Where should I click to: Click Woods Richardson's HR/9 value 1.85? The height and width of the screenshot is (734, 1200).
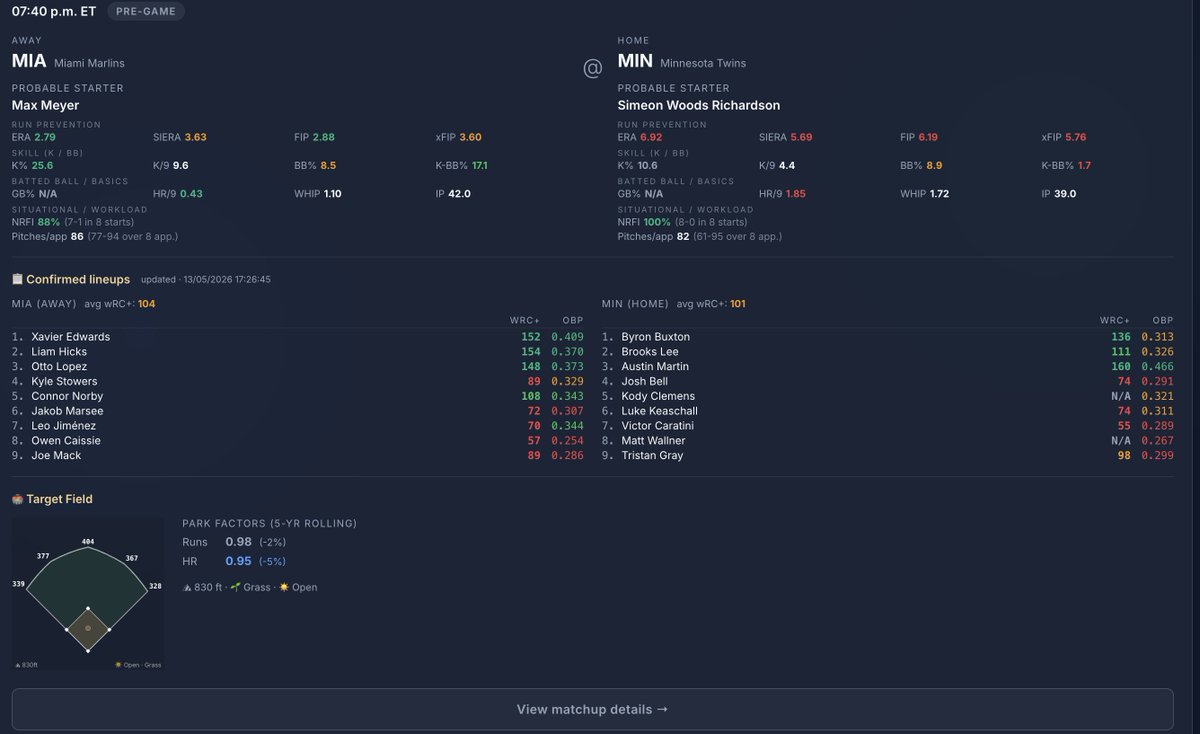point(797,193)
